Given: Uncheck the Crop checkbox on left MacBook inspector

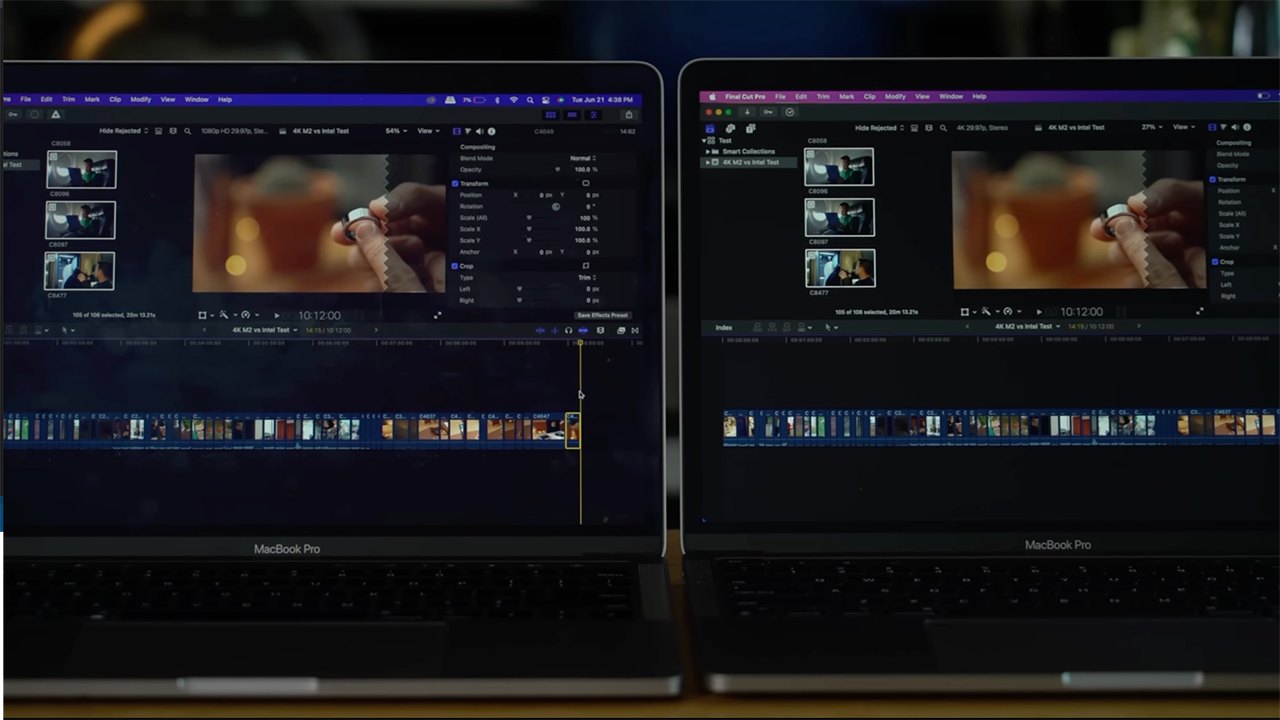Looking at the screenshot, I should (455, 266).
